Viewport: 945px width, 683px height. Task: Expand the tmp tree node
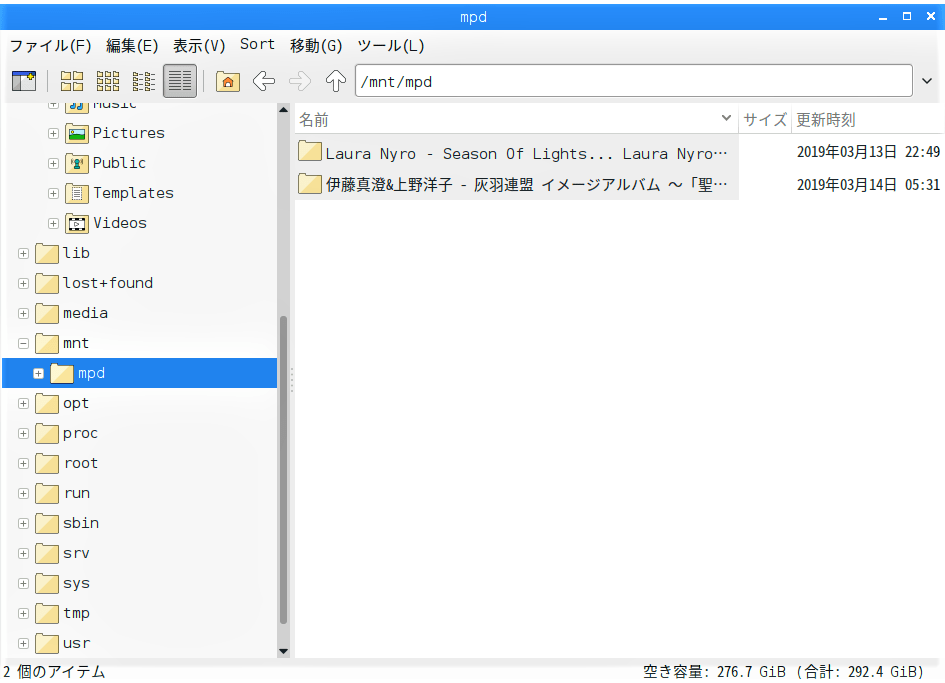pyautogui.click(x=24, y=614)
